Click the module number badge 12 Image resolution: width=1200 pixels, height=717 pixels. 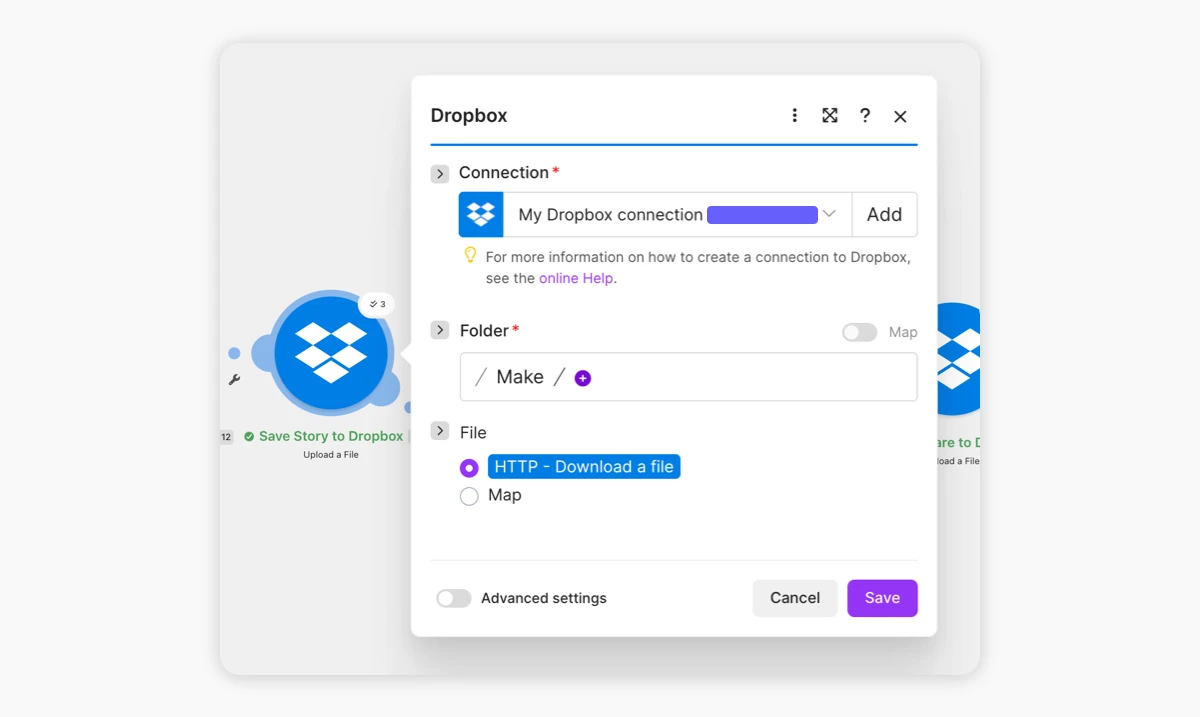click(227, 437)
